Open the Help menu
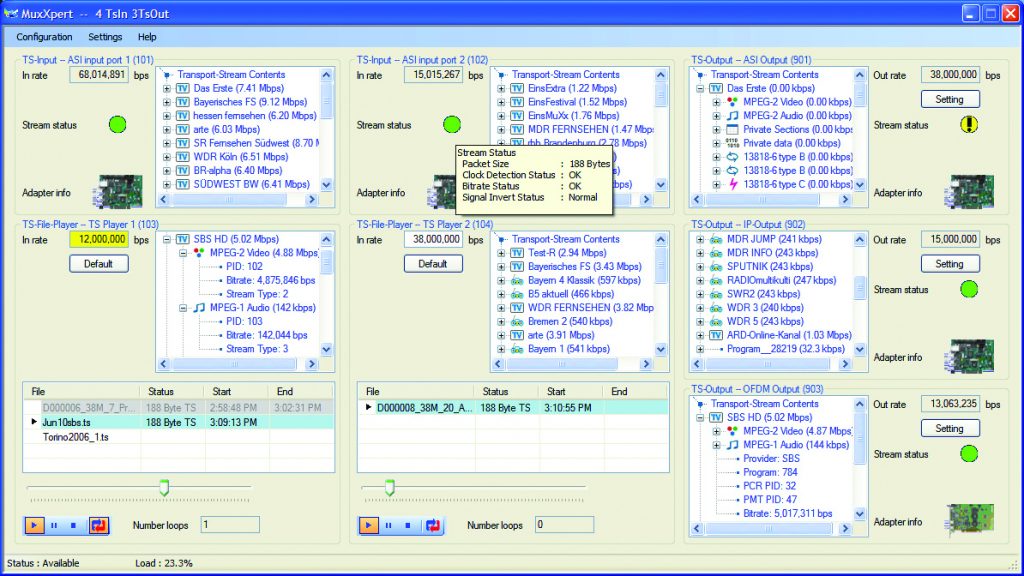The width and height of the screenshot is (1024, 576). 147,37
